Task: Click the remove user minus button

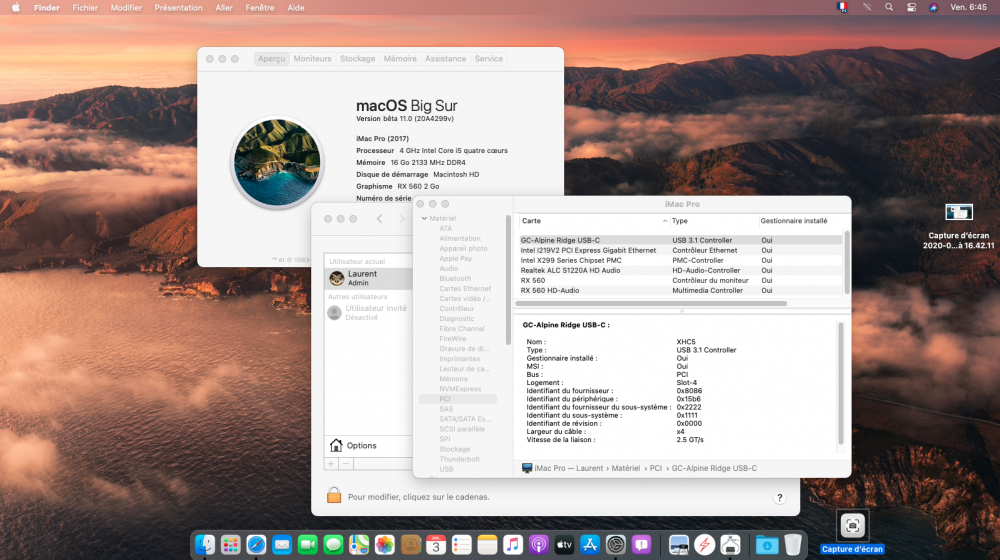Action: (346, 464)
